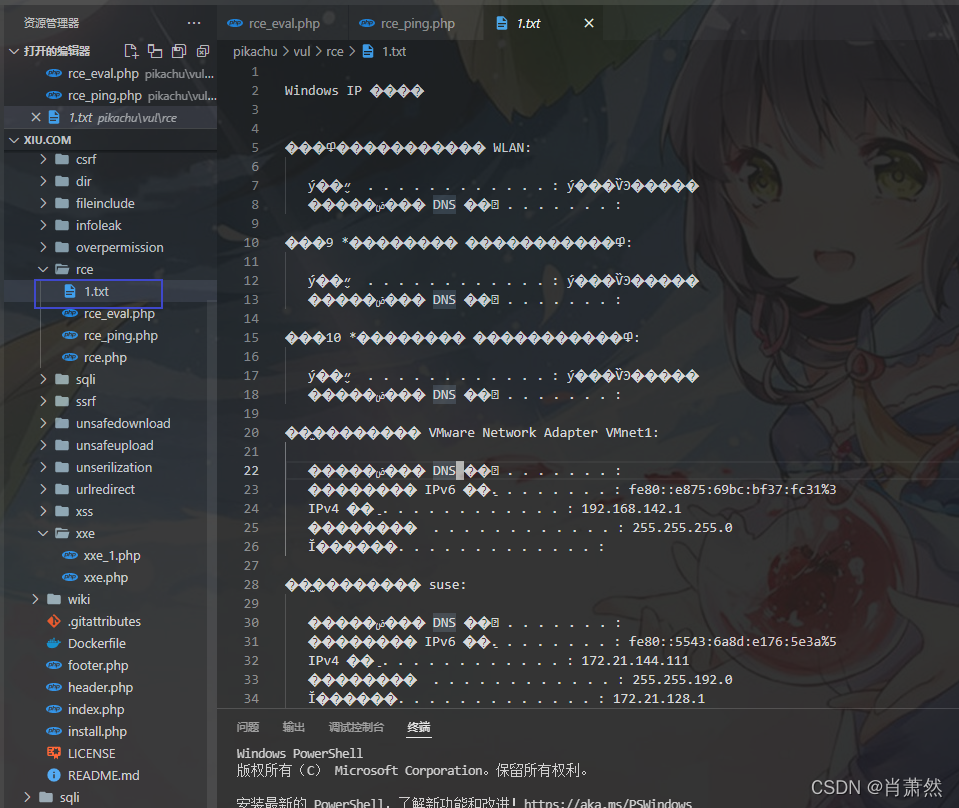Close 1.txt in the open editors list
Image resolution: width=959 pixels, height=808 pixels.
coord(36,117)
